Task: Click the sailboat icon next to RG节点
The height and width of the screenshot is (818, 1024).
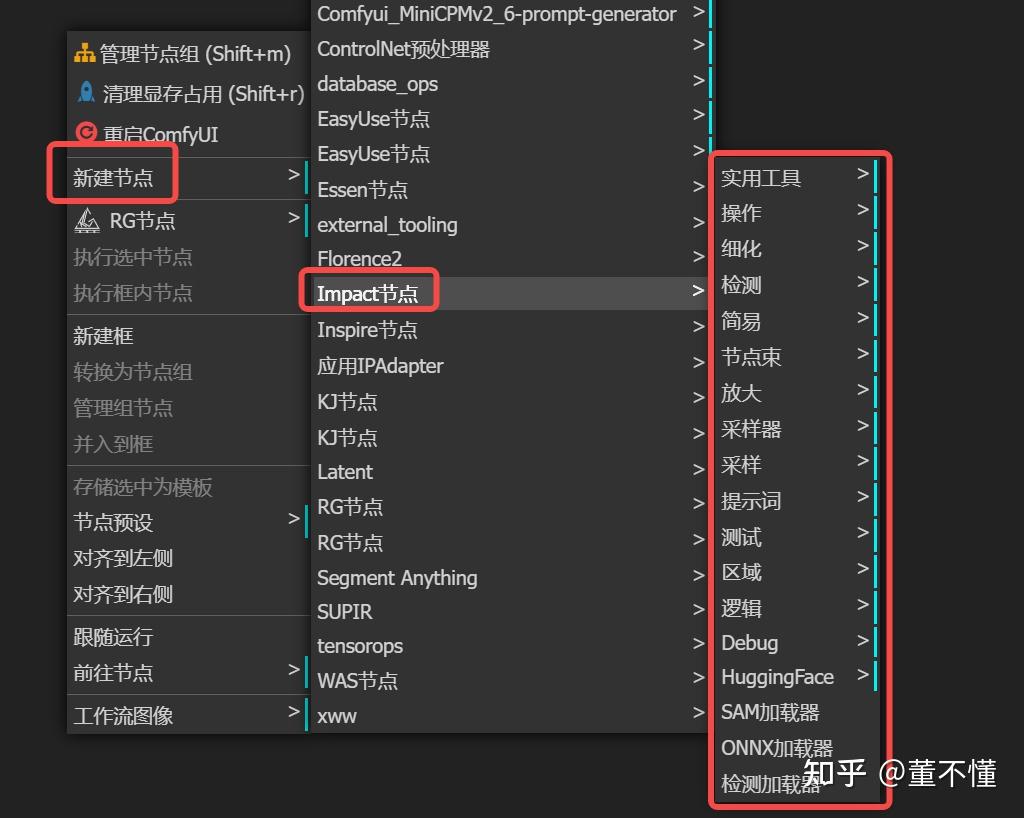Action: click(87, 220)
